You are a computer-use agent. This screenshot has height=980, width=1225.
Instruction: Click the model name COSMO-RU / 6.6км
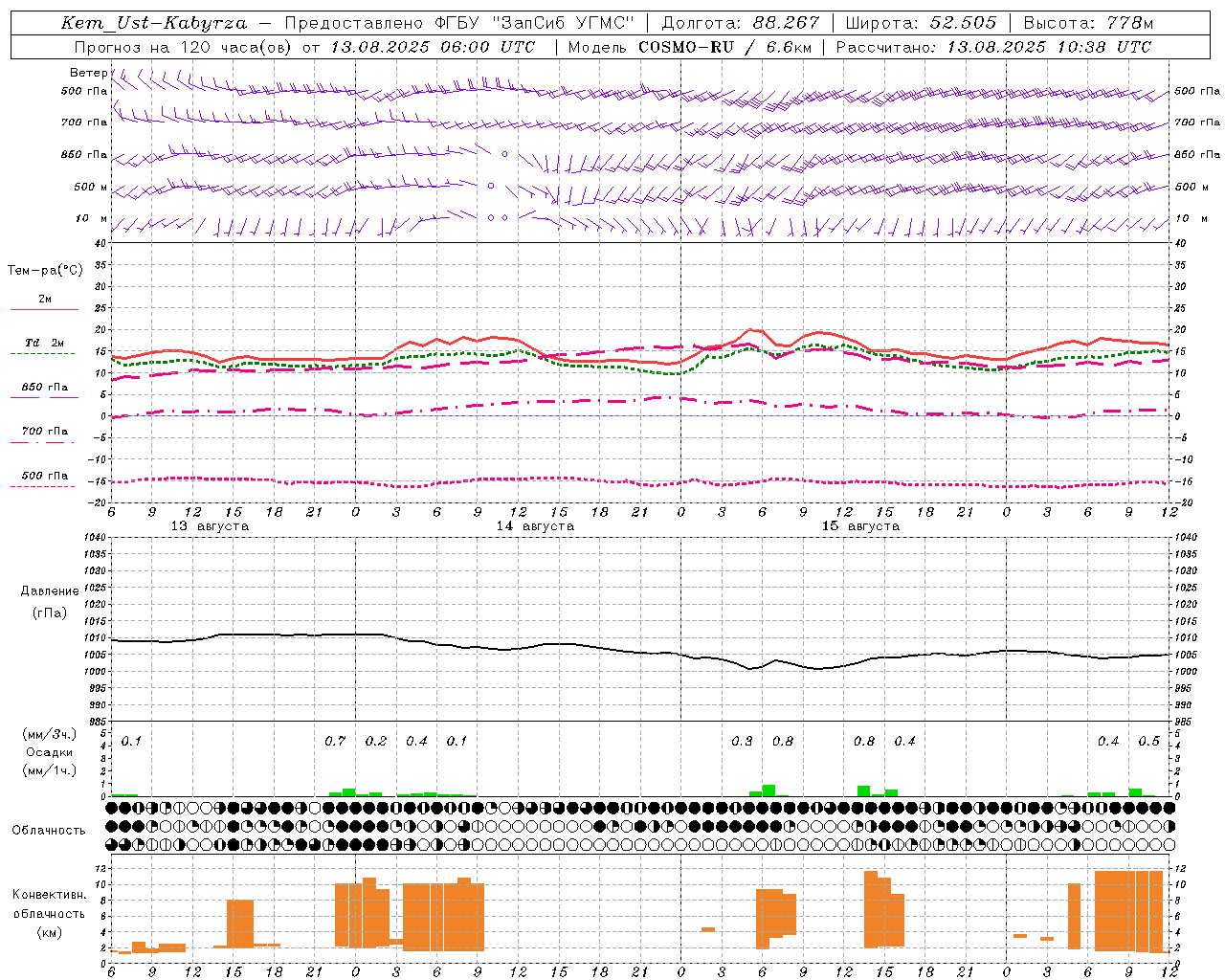[x=724, y=47]
